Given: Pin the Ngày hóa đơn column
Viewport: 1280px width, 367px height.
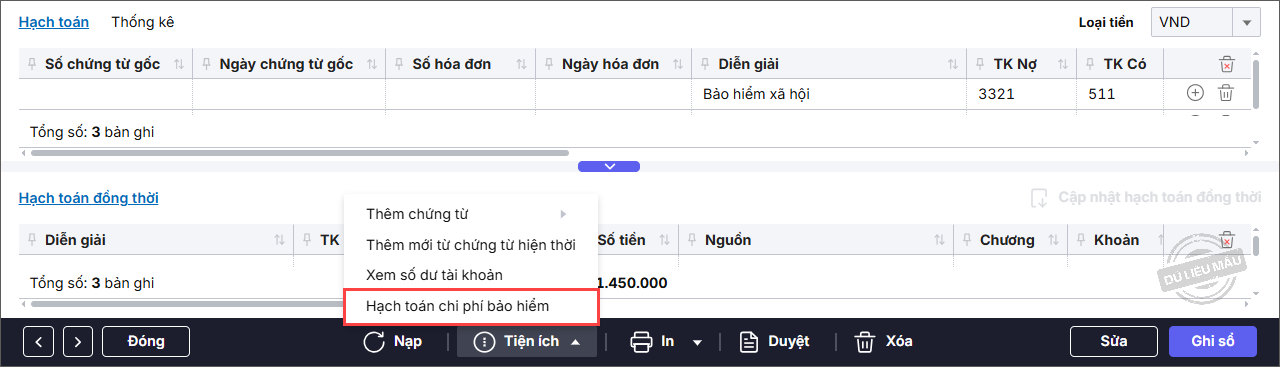Looking at the screenshot, I should pos(549,64).
